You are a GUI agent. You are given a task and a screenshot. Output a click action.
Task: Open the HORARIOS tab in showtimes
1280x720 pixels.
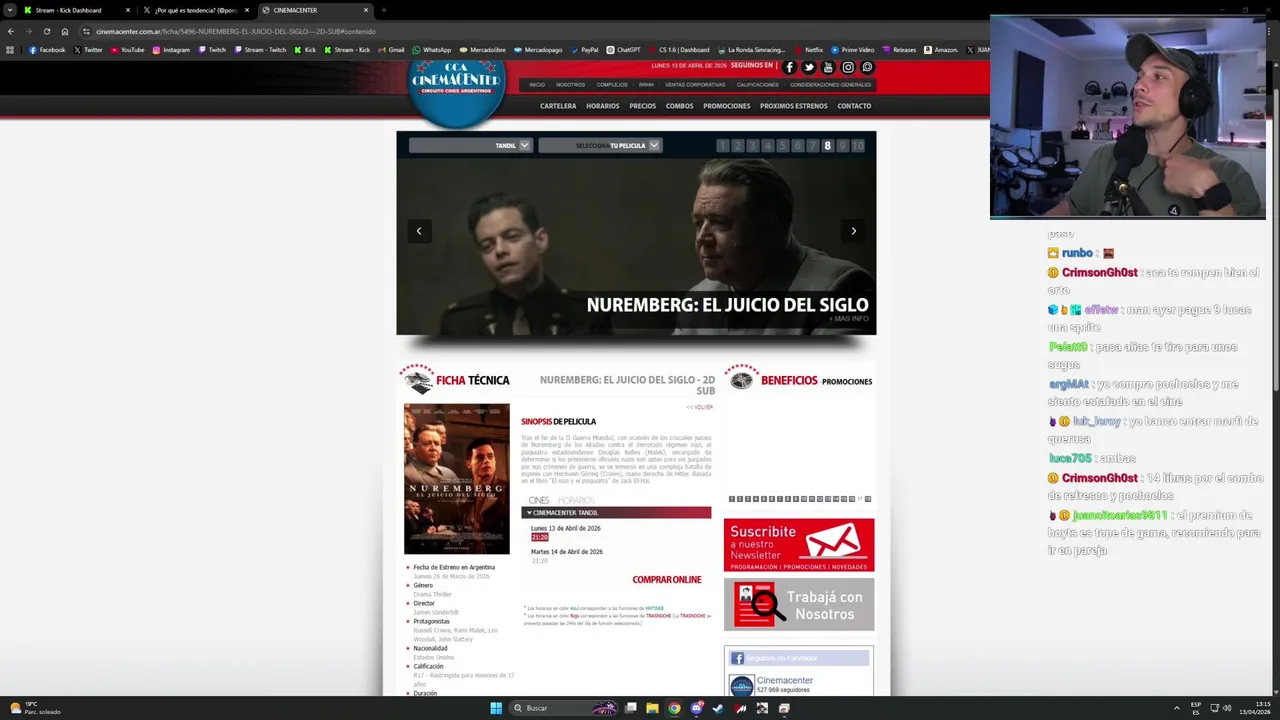pos(576,500)
